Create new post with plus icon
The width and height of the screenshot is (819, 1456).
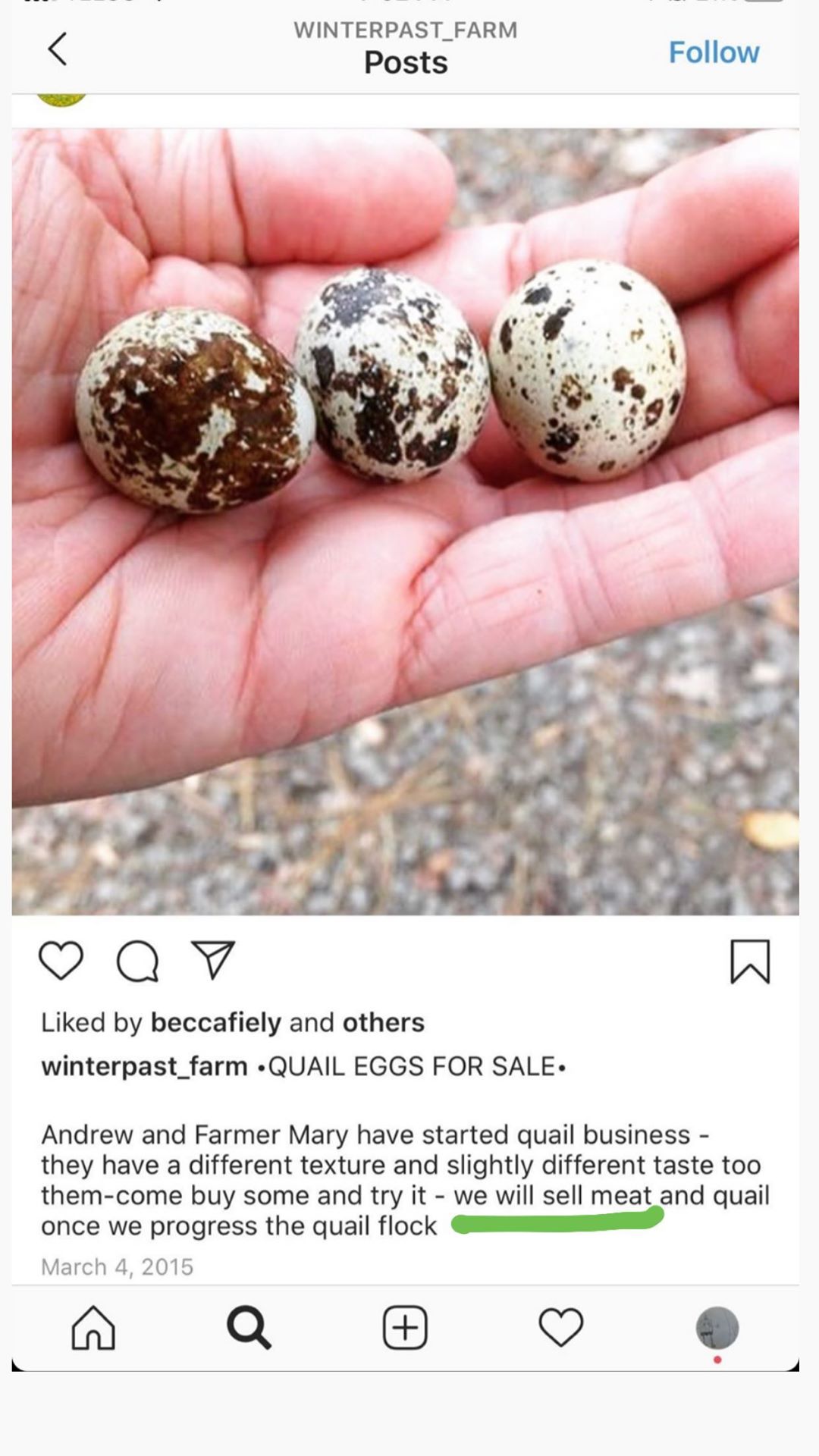pos(405,1328)
